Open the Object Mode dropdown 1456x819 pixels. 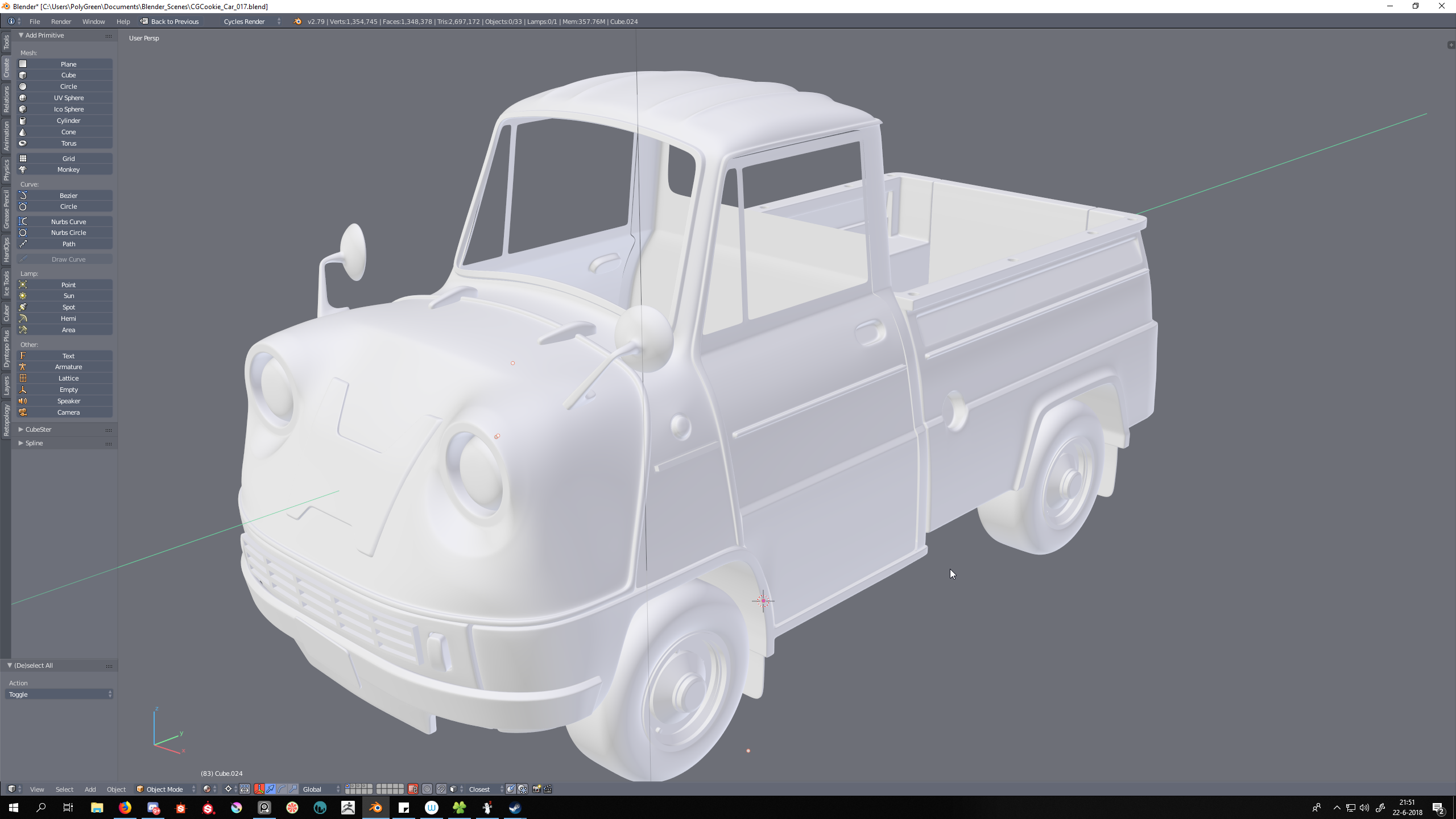pos(165,789)
